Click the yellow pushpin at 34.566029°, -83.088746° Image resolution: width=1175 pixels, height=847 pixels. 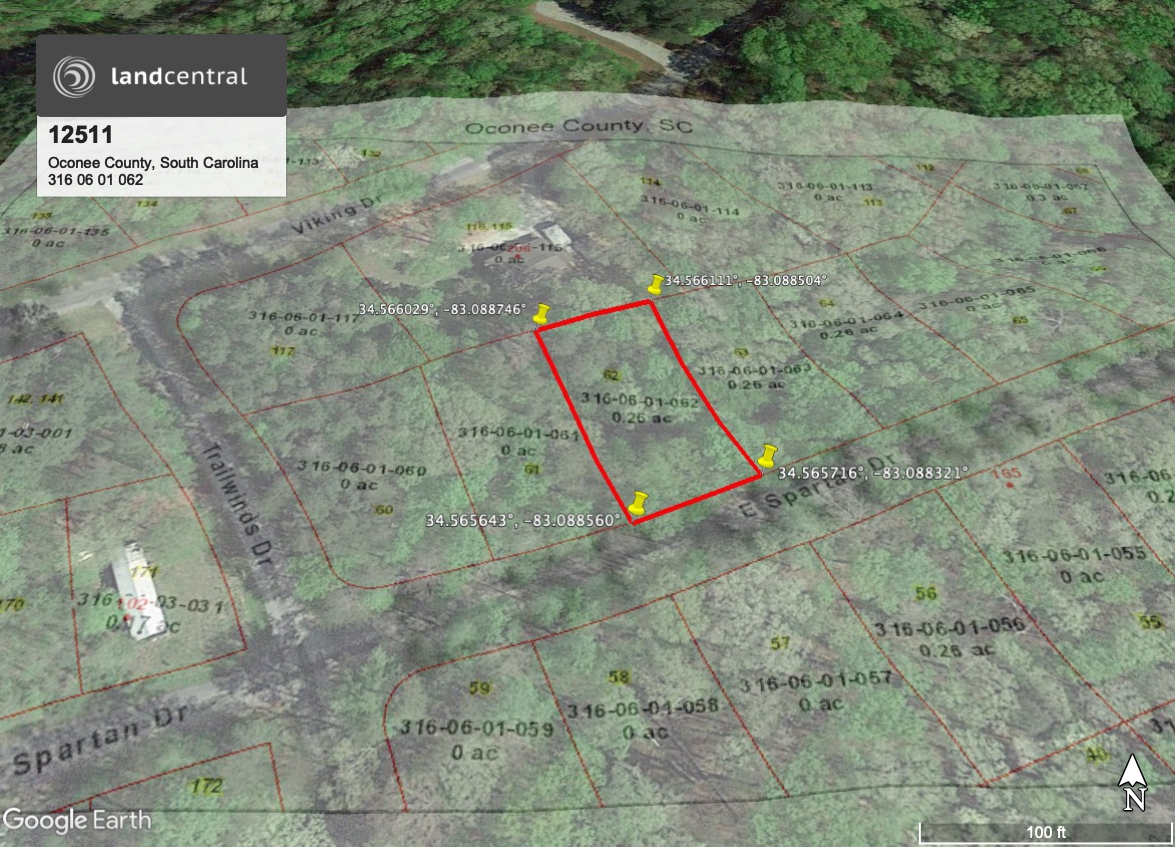[541, 314]
